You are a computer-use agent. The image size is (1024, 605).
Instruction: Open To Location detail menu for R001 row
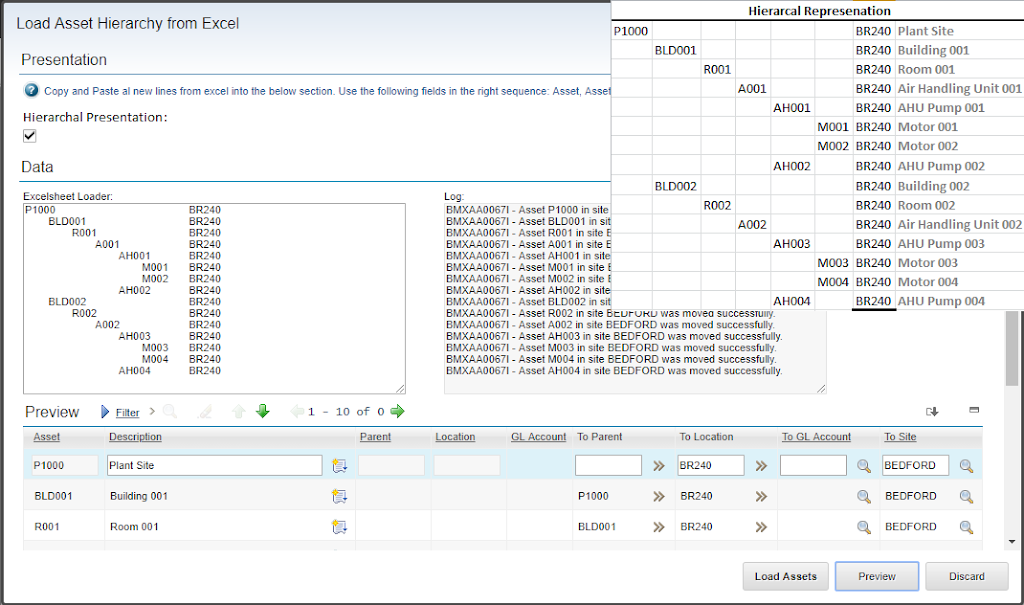point(761,527)
